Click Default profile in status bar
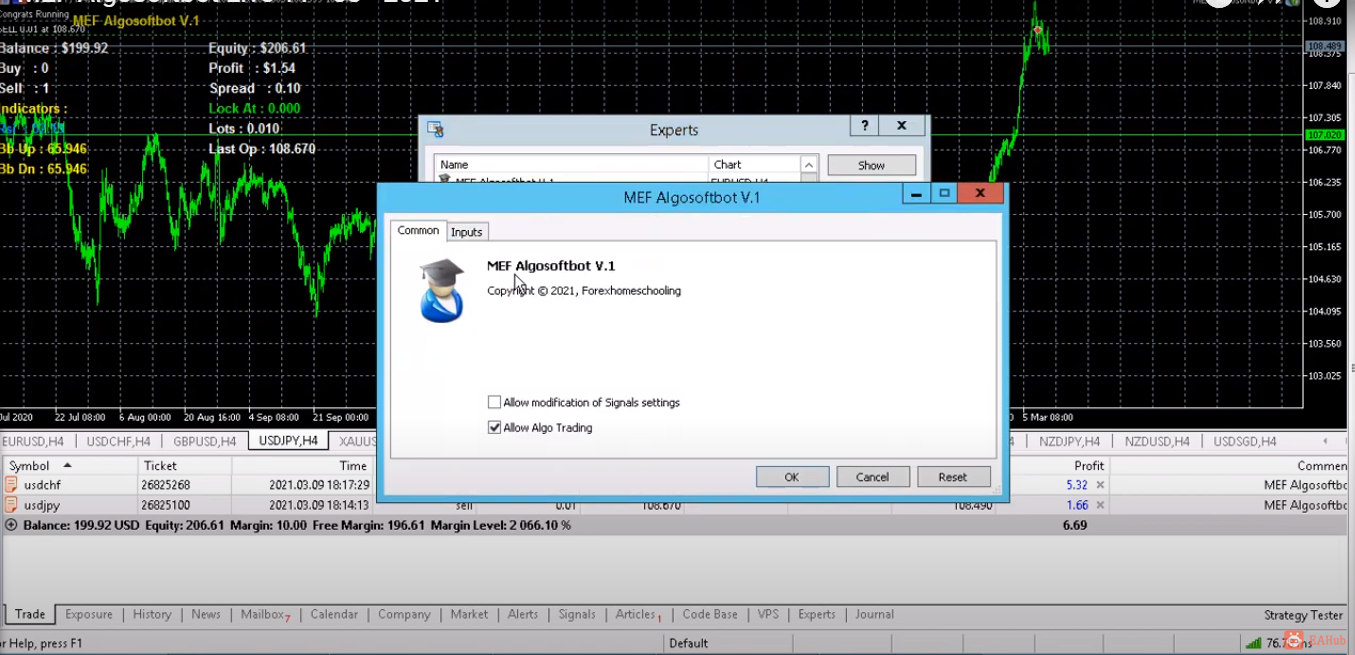 (689, 643)
